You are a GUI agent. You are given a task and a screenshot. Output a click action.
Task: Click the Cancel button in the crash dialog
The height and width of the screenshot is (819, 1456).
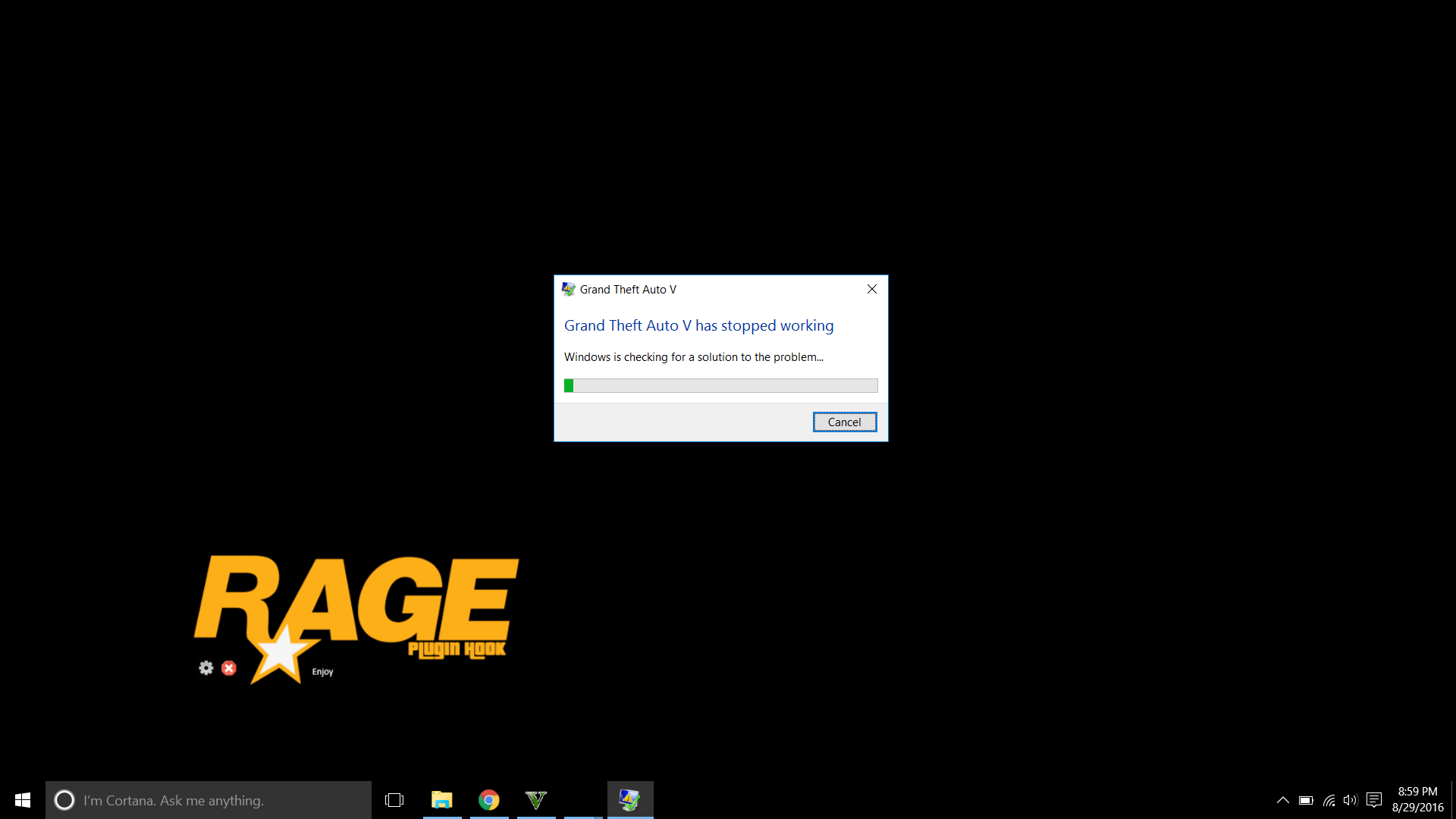pyautogui.click(x=844, y=422)
